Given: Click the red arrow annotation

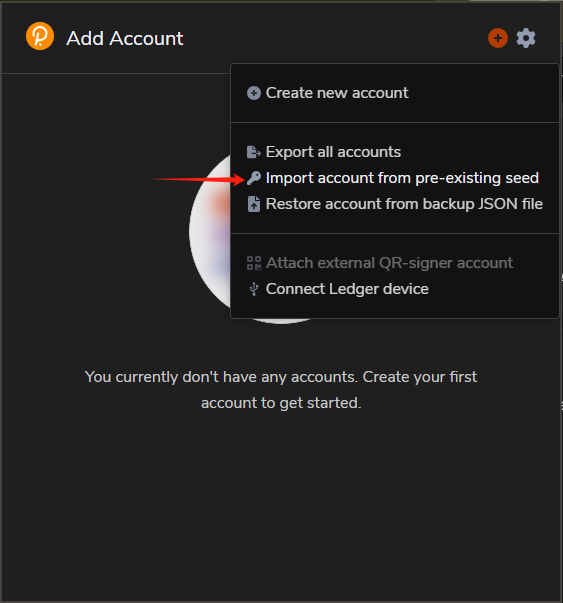Looking at the screenshot, I should [198, 179].
